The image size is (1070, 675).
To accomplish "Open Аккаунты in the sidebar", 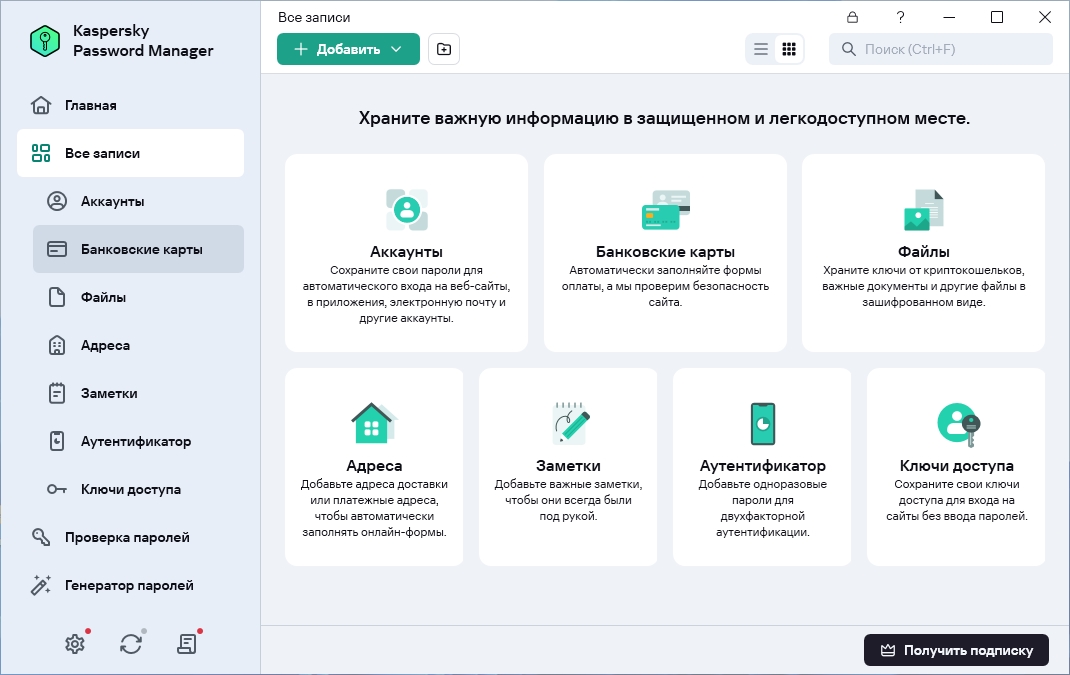I will click(x=139, y=201).
